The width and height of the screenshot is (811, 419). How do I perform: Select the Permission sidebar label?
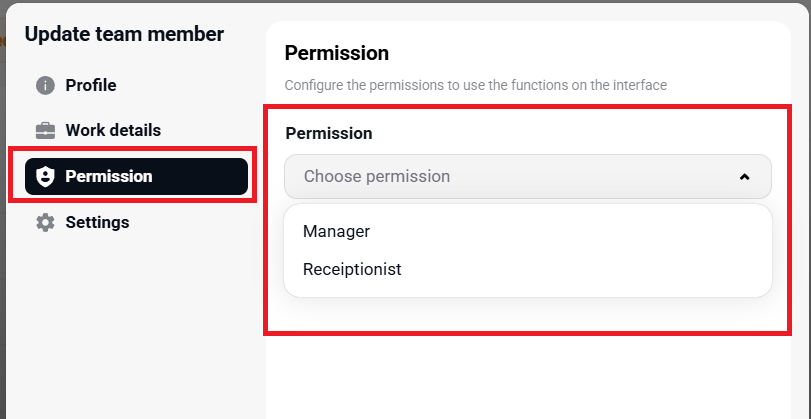[109, 177]
